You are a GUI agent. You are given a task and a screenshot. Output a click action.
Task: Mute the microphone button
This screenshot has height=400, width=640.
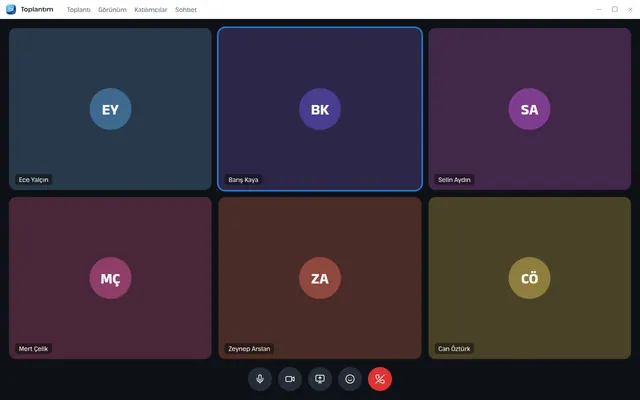(260, 379)
